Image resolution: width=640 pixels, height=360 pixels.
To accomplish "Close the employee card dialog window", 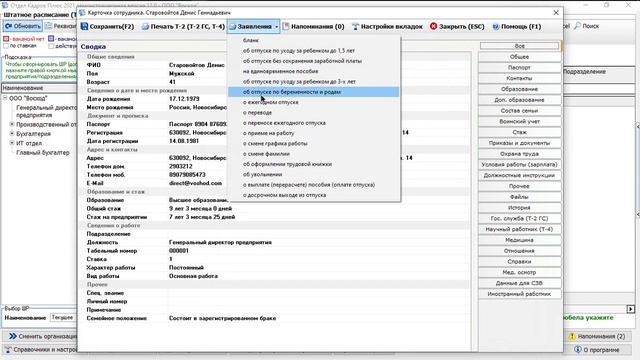I will coord(556,13).
